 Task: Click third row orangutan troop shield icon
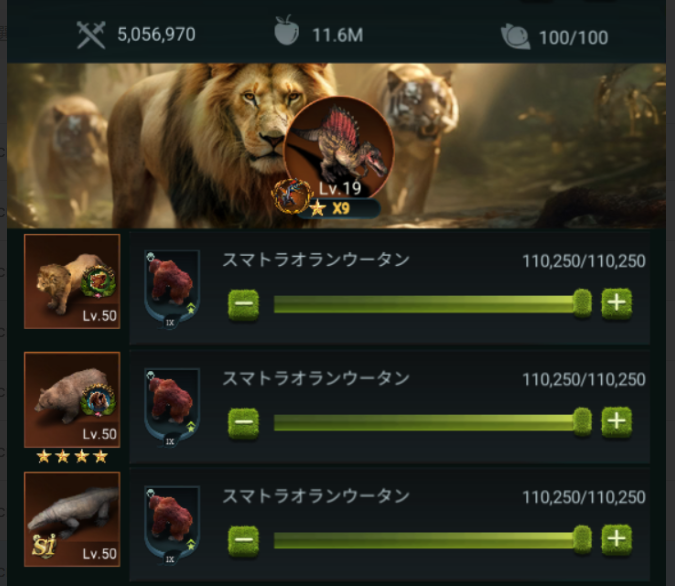[171, 526]
